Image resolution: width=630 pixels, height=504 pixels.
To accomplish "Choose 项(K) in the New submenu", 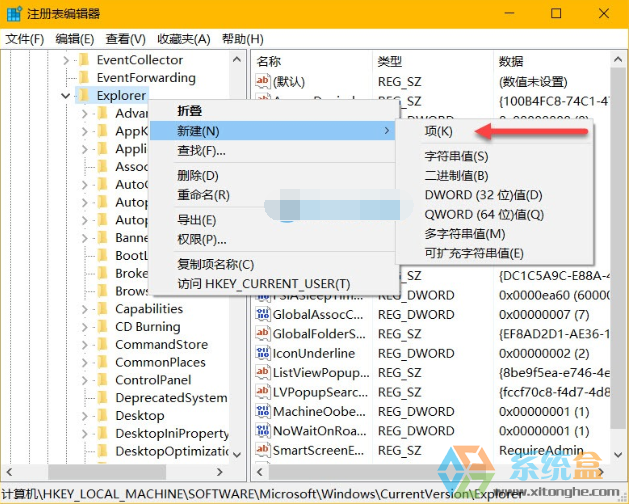I will point(438,131).
